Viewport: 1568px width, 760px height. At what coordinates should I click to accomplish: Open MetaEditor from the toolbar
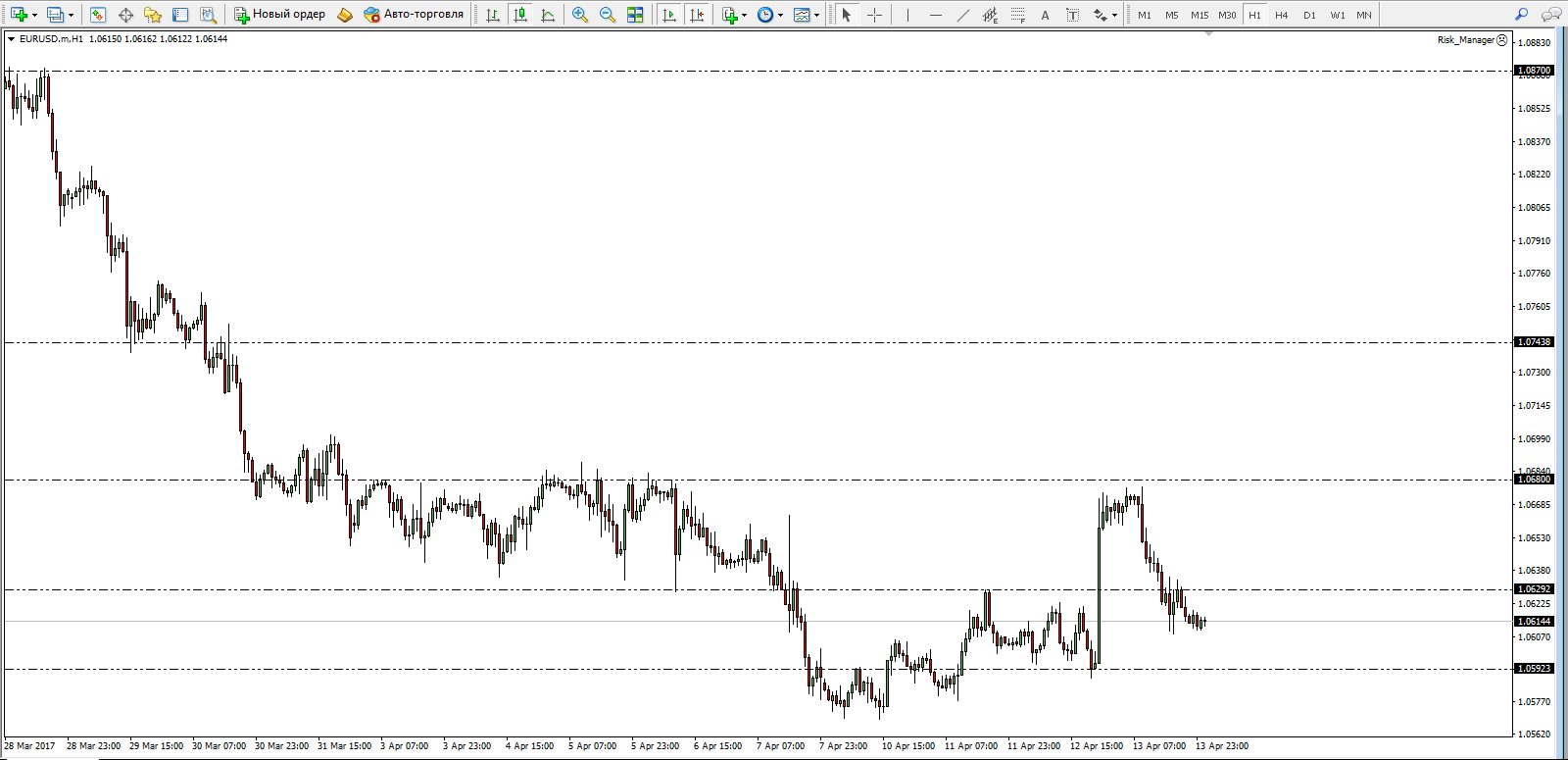(345, 15)
